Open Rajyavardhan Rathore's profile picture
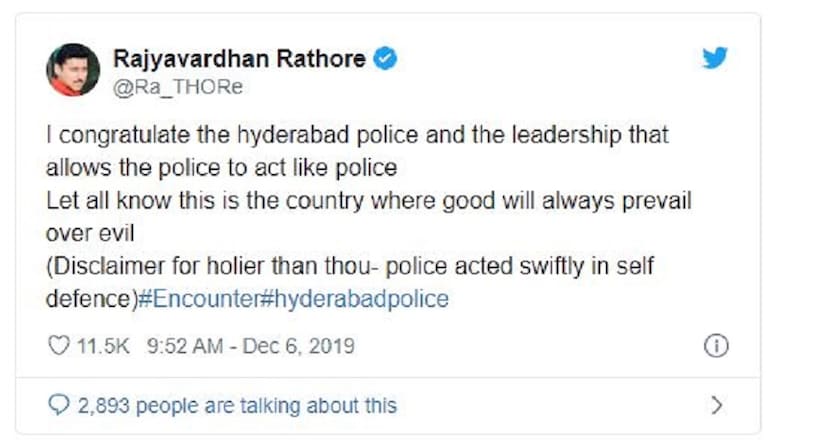 pos(73,70)
